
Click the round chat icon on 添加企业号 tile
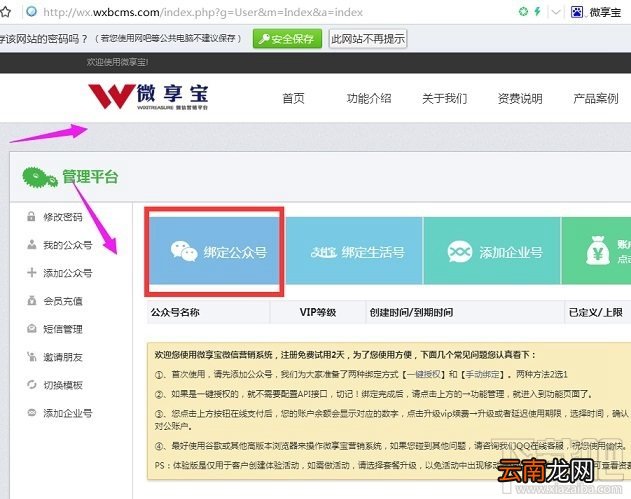(x=460, y=252)
